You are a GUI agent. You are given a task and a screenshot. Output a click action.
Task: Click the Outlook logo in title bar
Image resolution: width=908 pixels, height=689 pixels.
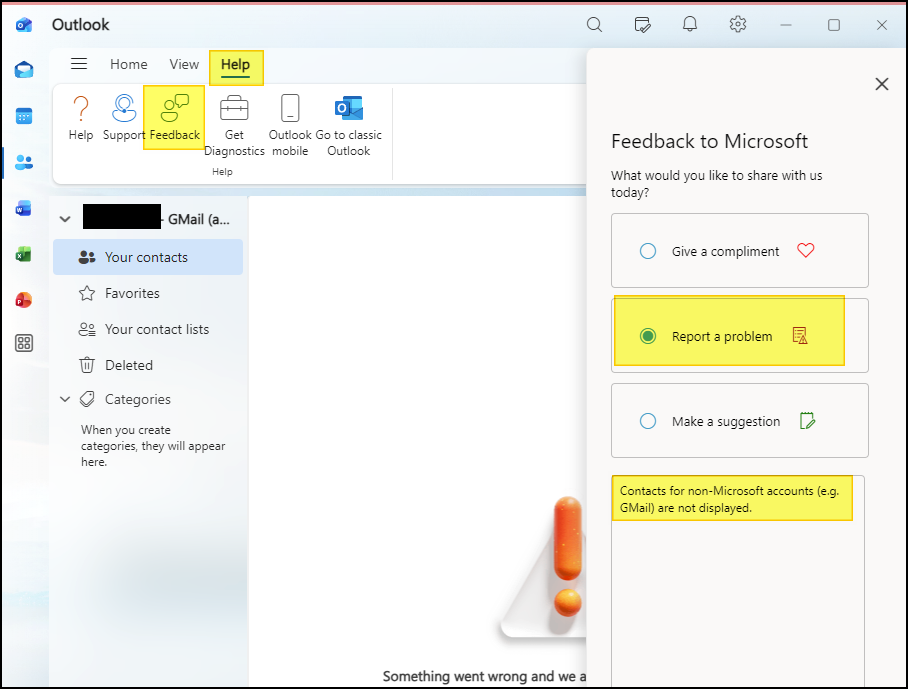[x=24, y=25]
